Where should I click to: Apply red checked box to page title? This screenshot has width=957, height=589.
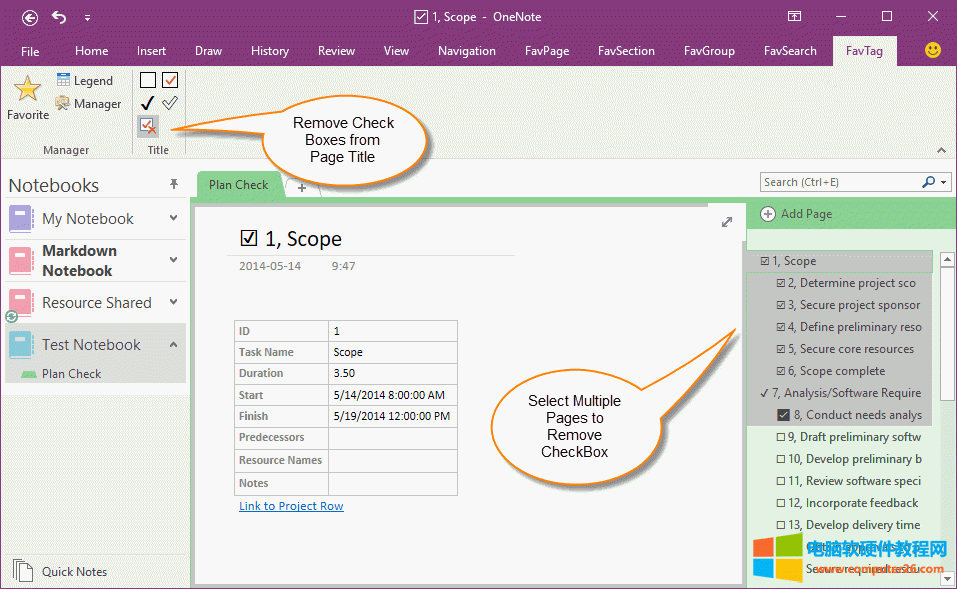tap(170, 80)
